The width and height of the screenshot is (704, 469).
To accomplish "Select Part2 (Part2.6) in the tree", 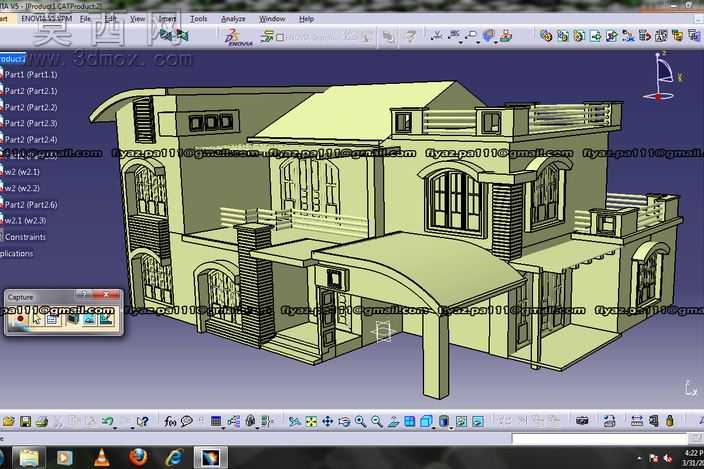I will coord(31,205).
